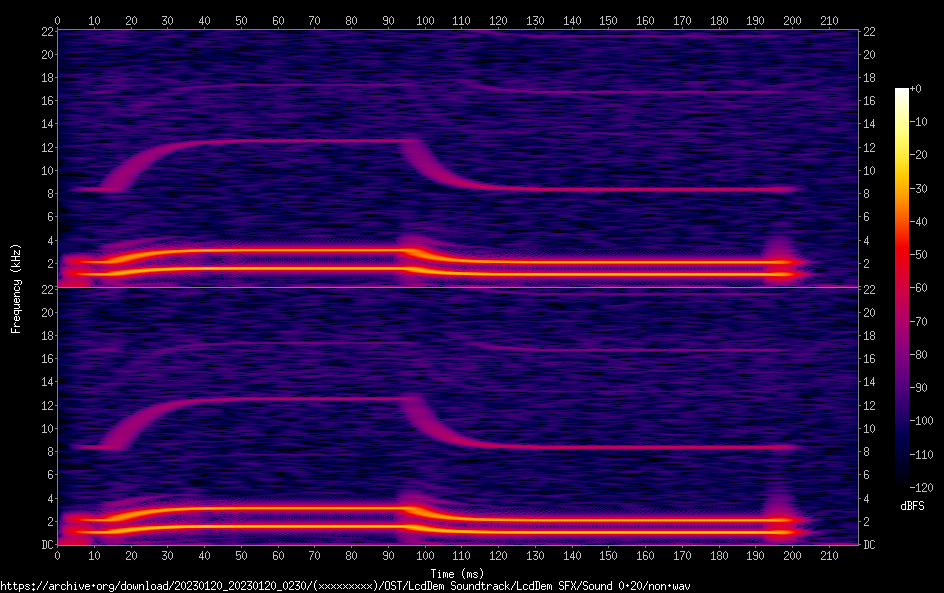The height and width of the screenshot is (593, 944).
Task: Click the 200 ms tick on the top time axis
Action: [x=792, y=19]
